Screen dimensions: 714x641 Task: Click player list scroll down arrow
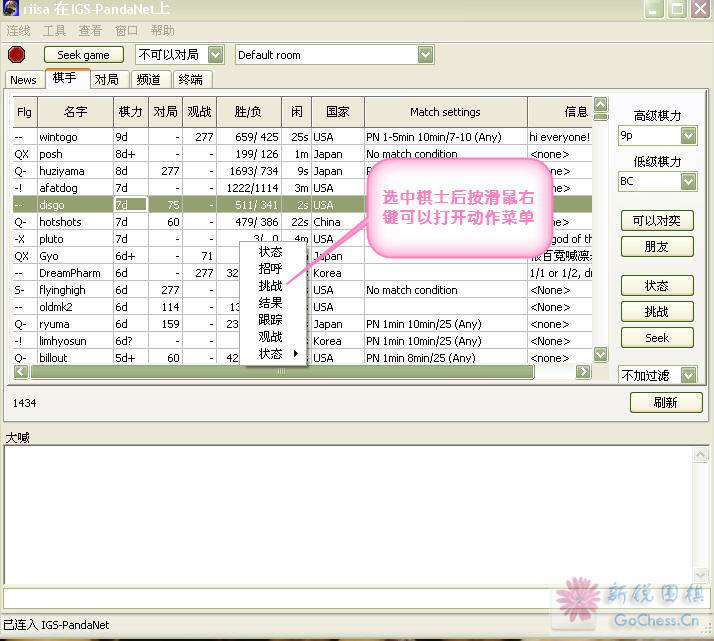pyautogui.click(x=601, y=354)
